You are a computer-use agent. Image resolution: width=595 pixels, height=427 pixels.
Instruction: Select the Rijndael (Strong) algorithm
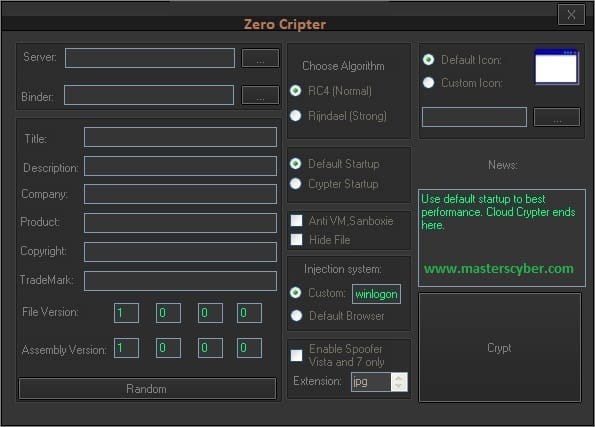pos(296,115)
